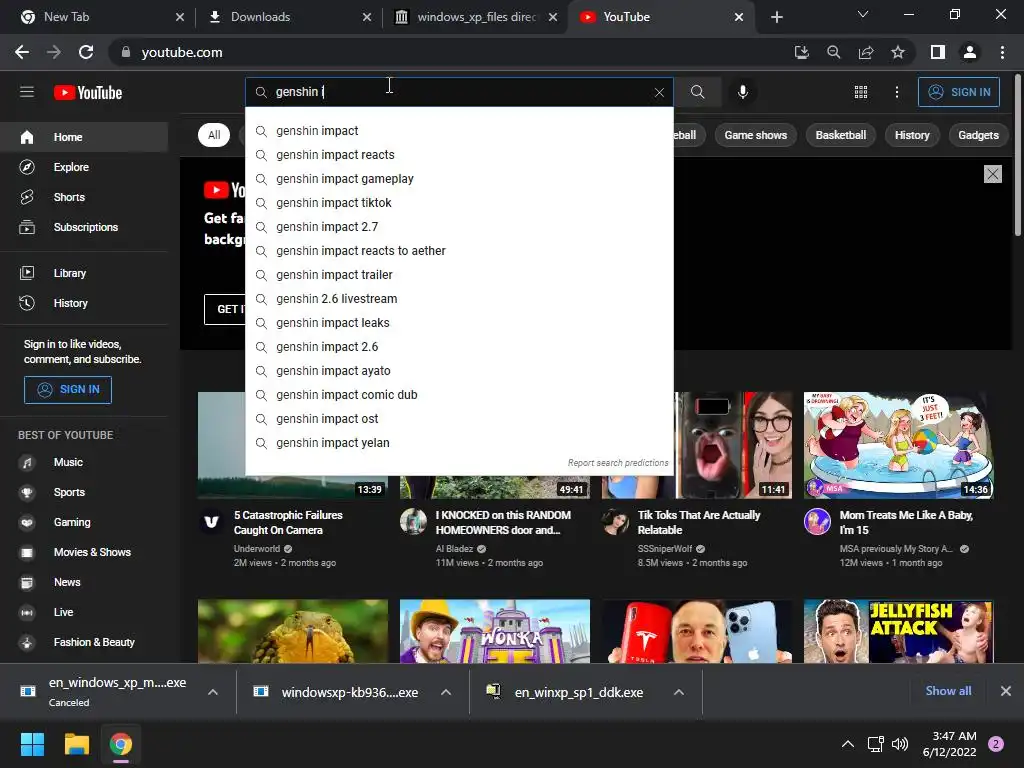
Task: Switch to the Downloads tab
Action: coord(289,17)
